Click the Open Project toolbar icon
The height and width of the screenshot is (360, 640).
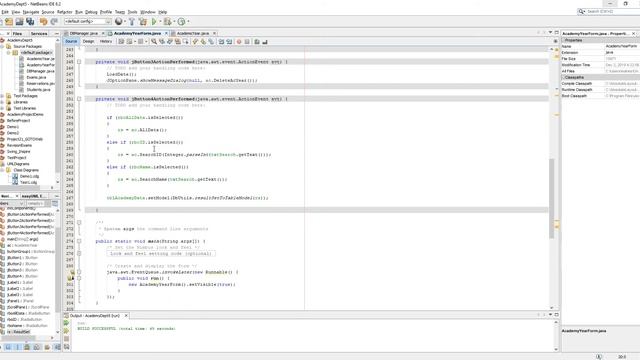click(x=9, y=22)
